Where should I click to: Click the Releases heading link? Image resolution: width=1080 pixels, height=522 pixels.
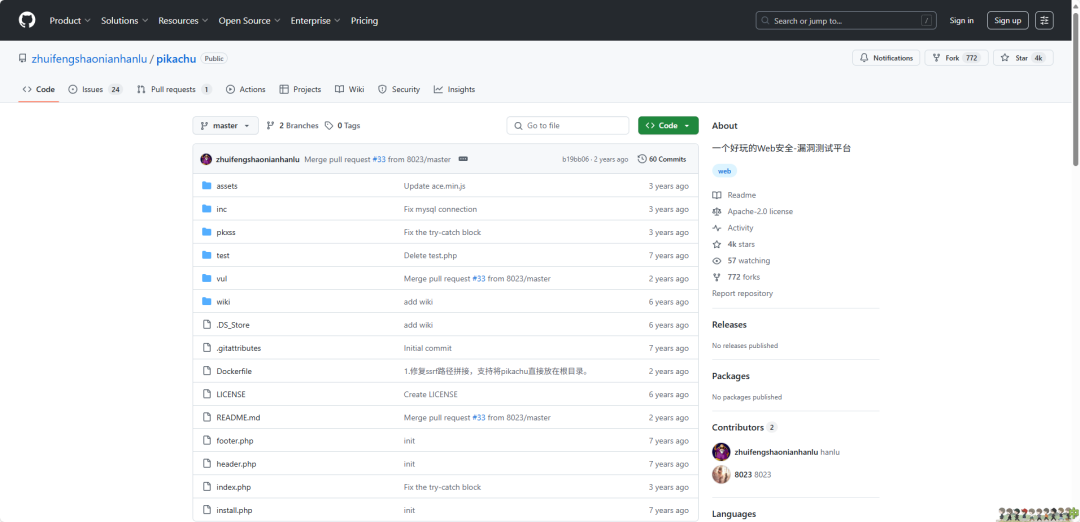[729, 324]
